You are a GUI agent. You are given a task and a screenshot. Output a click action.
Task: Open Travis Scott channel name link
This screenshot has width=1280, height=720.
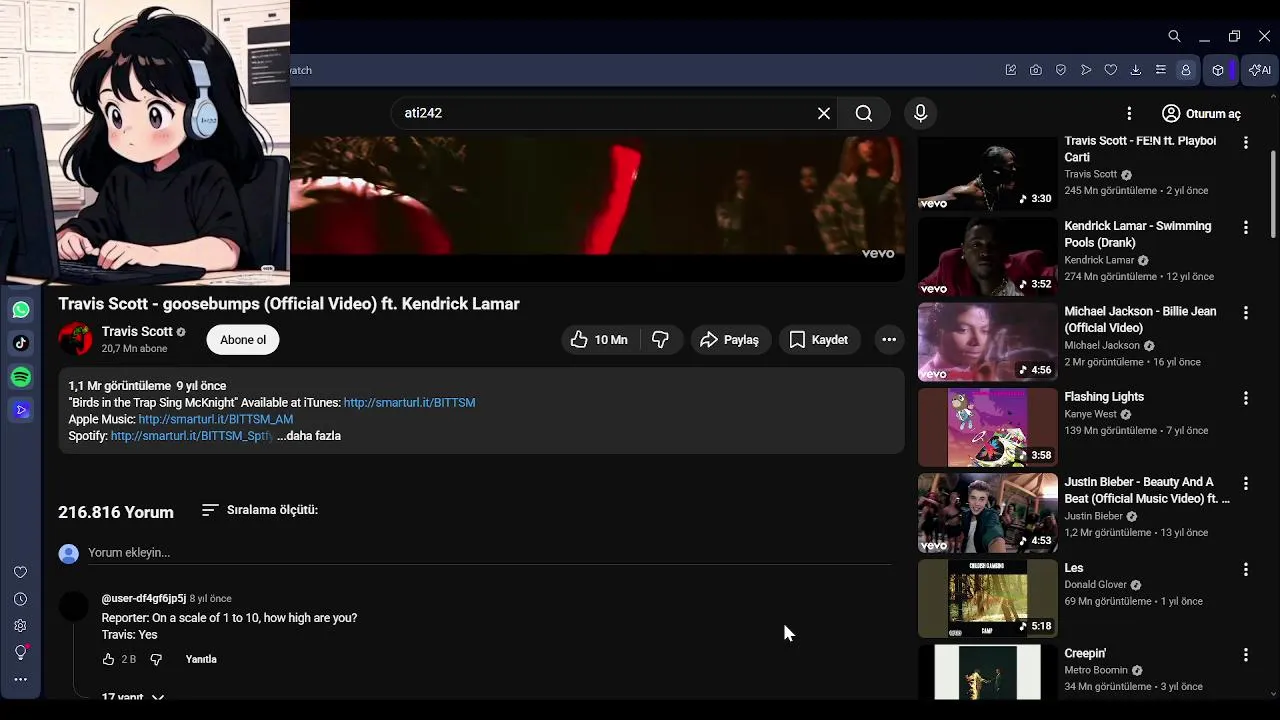point(137,332)
